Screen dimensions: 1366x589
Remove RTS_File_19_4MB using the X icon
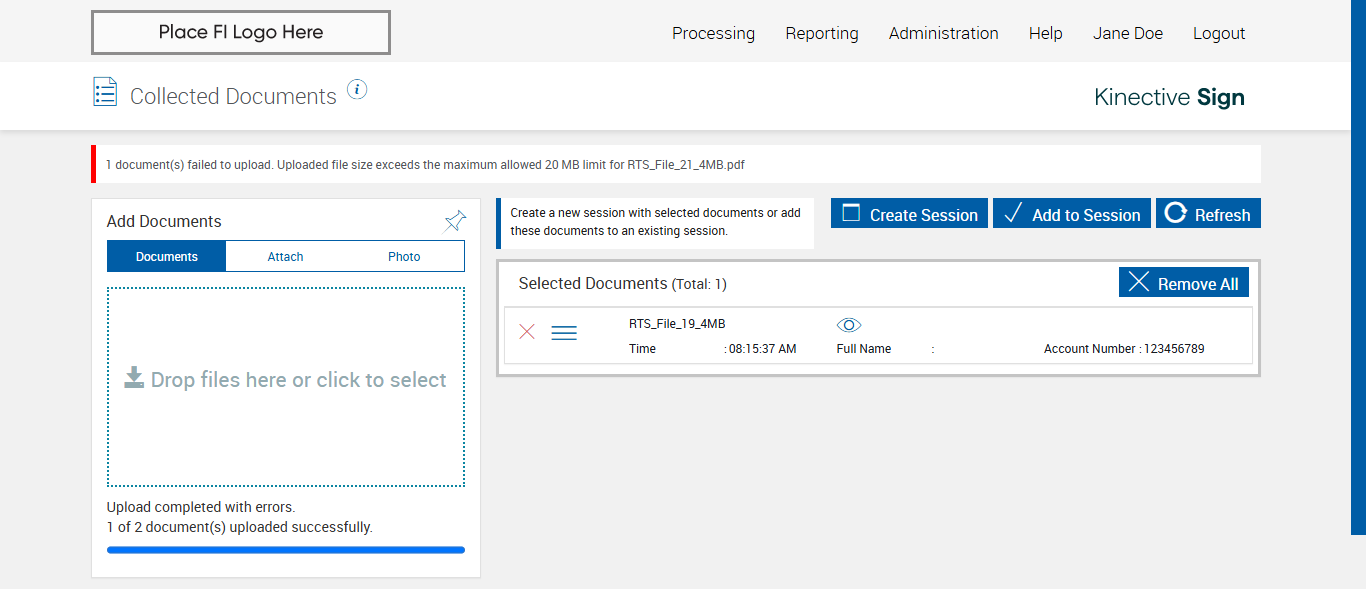527,332
